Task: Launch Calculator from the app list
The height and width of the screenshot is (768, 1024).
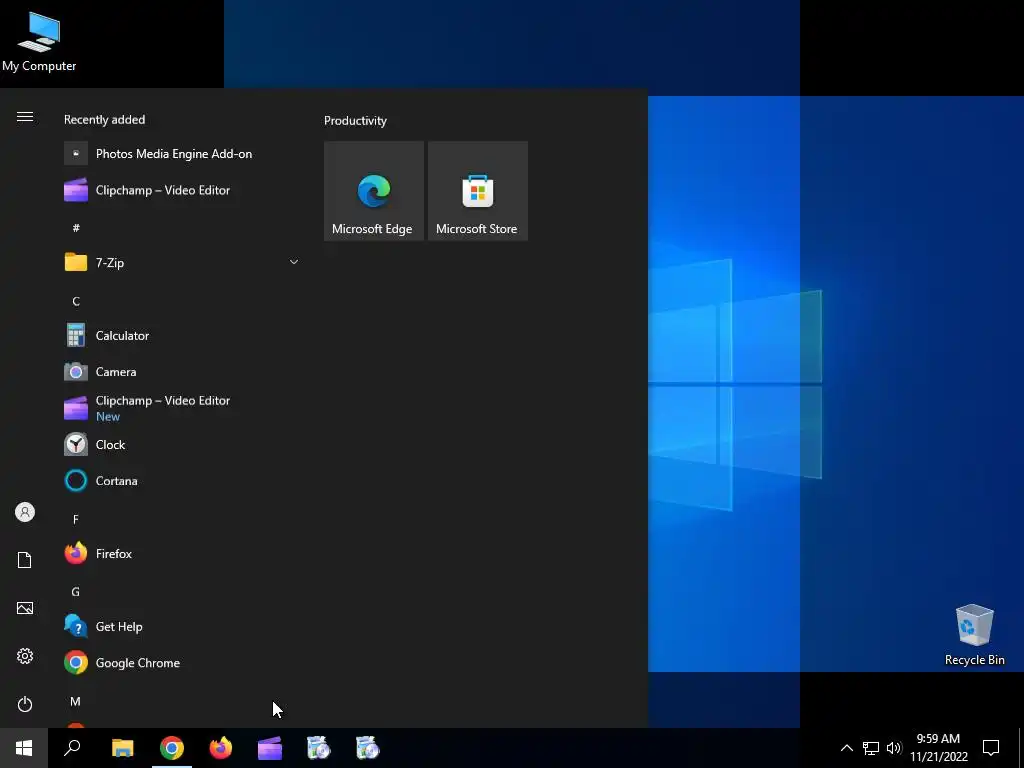Action: pyautogui.click(x=182, y=336)
